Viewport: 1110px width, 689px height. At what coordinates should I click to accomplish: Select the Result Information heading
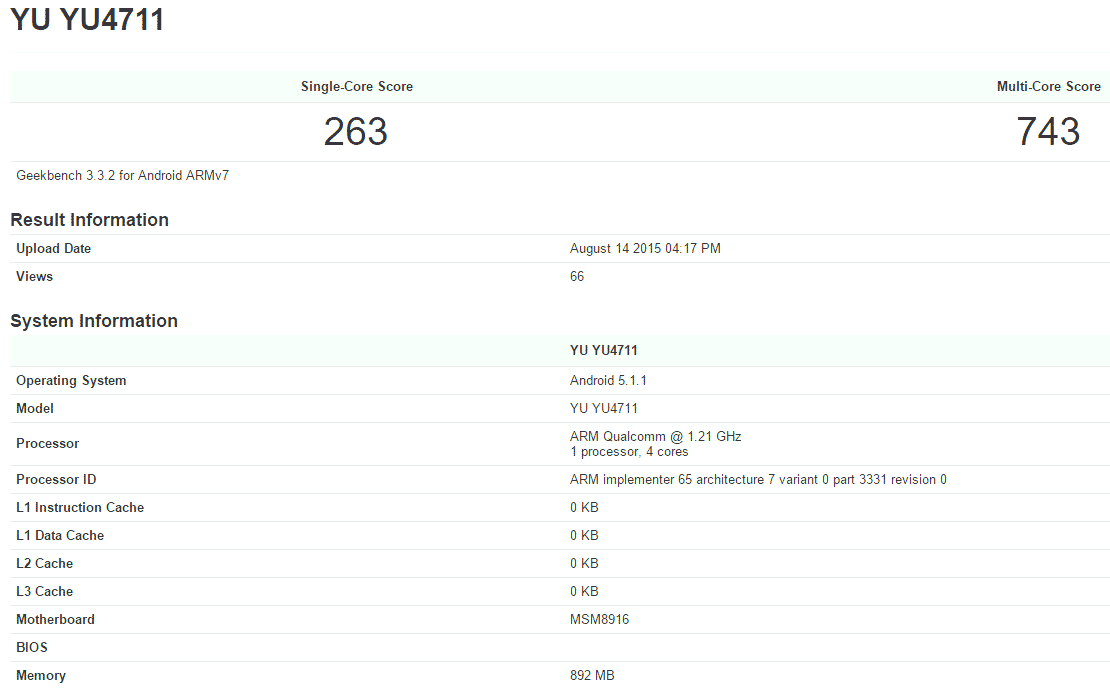[x=89, y=220]
